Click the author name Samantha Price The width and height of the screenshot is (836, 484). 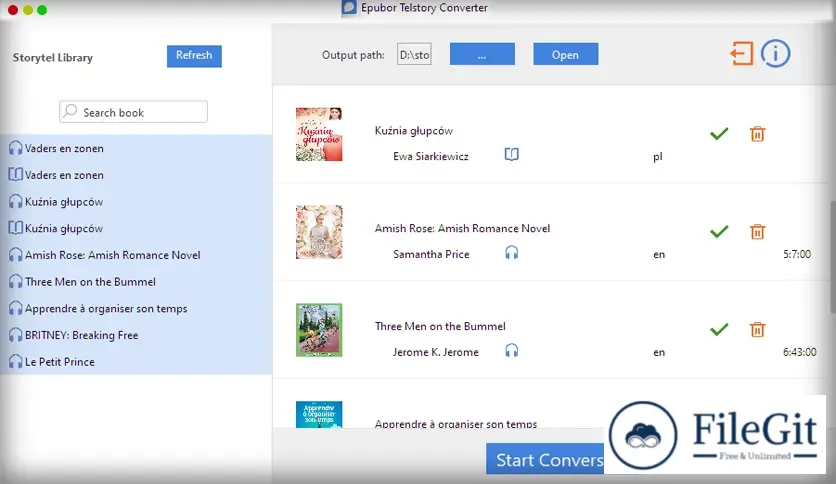point(431,254)
